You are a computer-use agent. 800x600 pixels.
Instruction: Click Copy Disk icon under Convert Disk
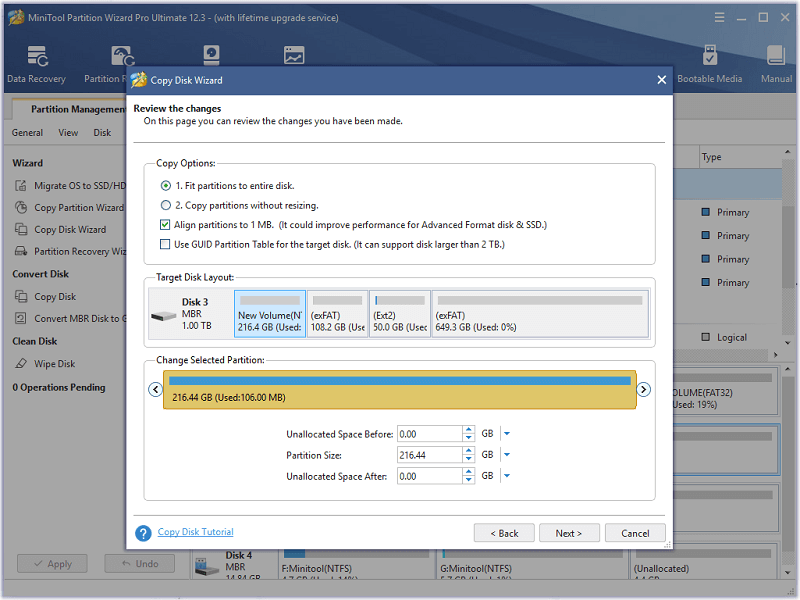pyautogui.click(x=20, y=296)
